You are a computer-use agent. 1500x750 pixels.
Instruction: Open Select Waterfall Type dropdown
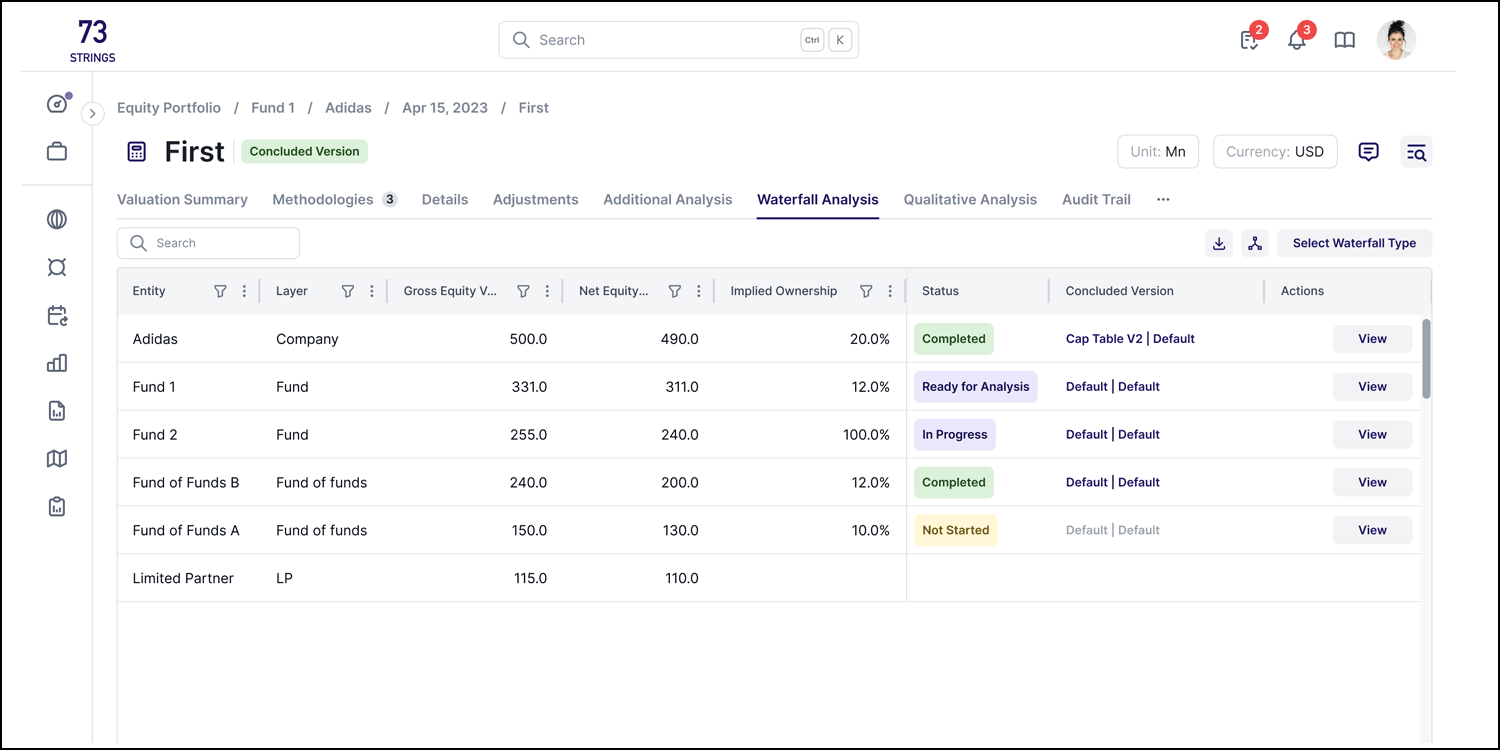(1353, 243)
